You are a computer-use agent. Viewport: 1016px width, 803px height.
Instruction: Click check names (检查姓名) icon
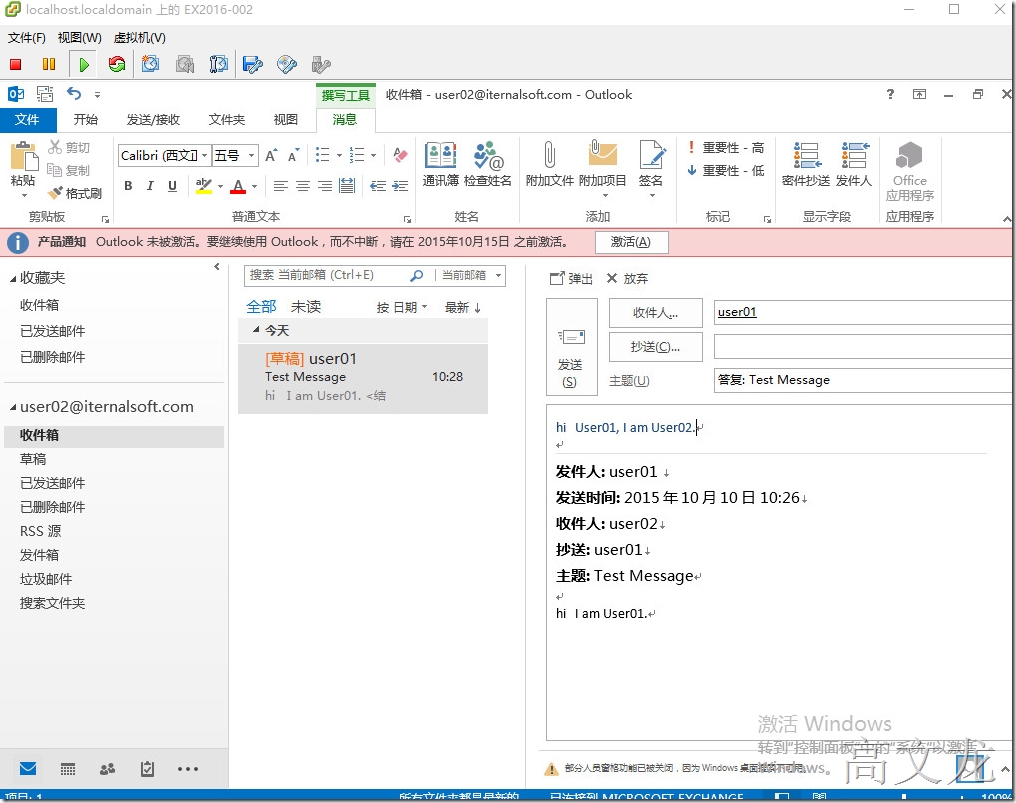(488, 165)
